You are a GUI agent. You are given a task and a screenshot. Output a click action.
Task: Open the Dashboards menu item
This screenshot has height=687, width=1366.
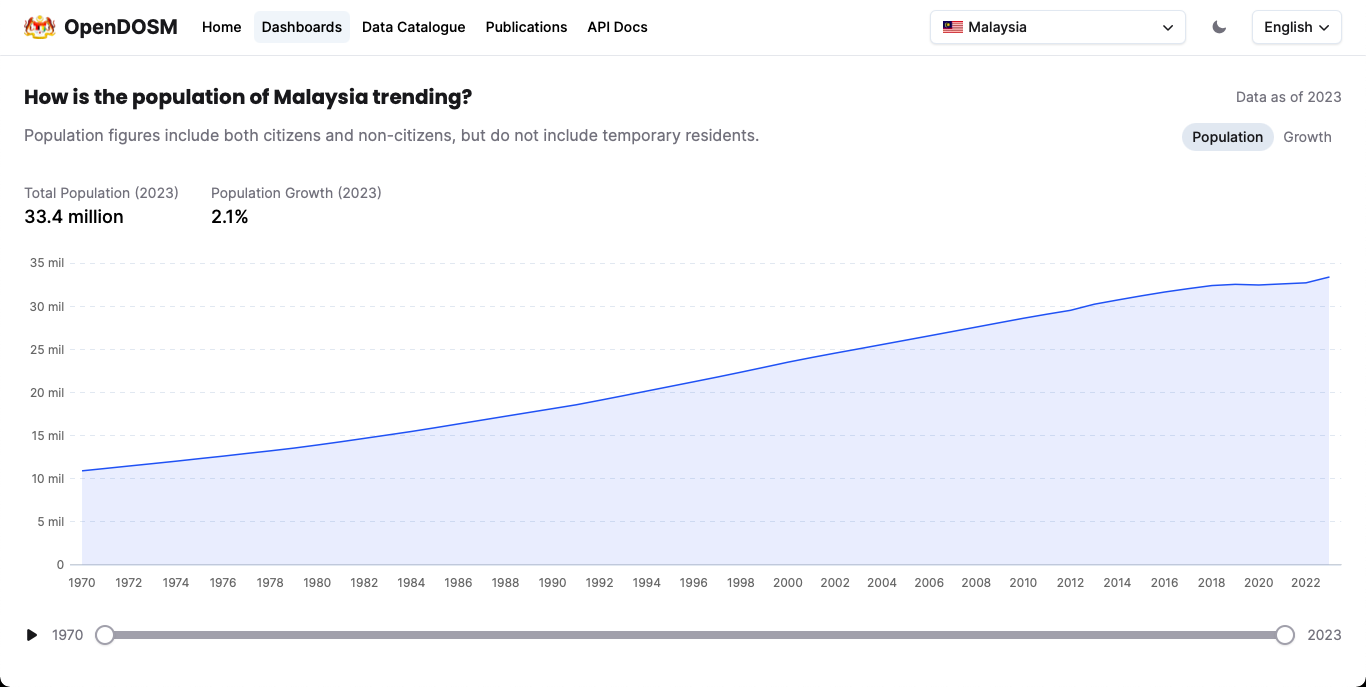[x=302, y=27]
